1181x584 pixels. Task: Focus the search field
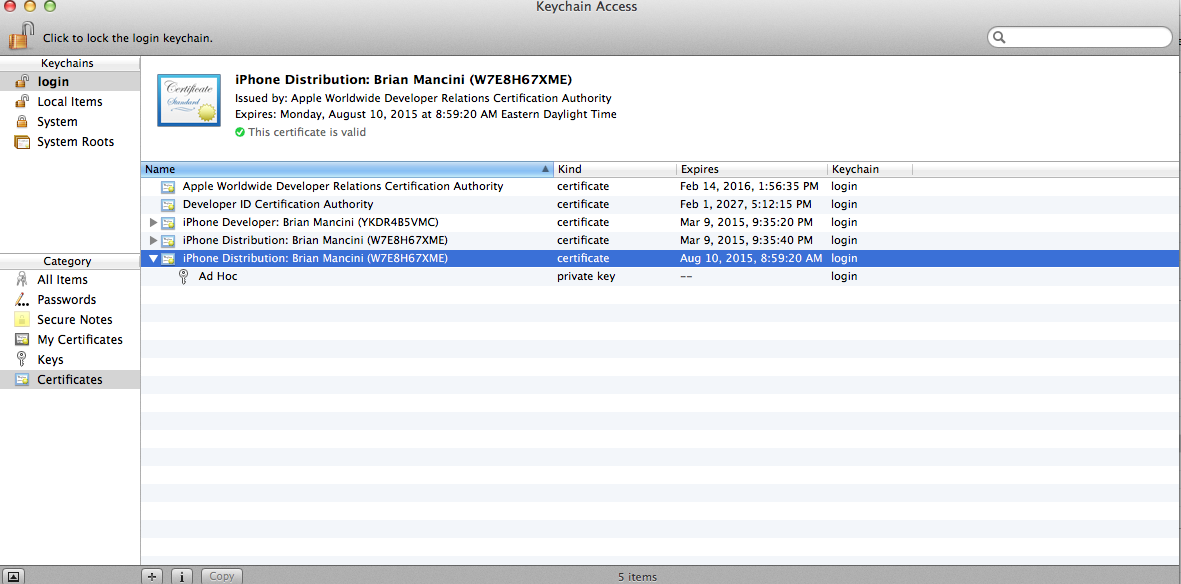point(1080,37)
